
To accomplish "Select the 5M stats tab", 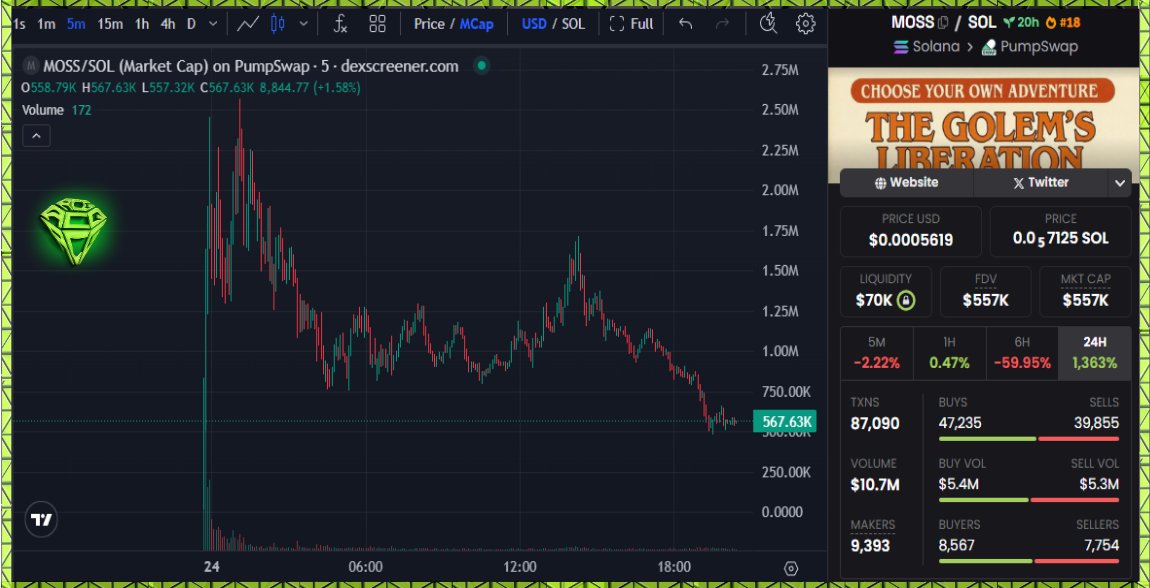I will (876, 353).
